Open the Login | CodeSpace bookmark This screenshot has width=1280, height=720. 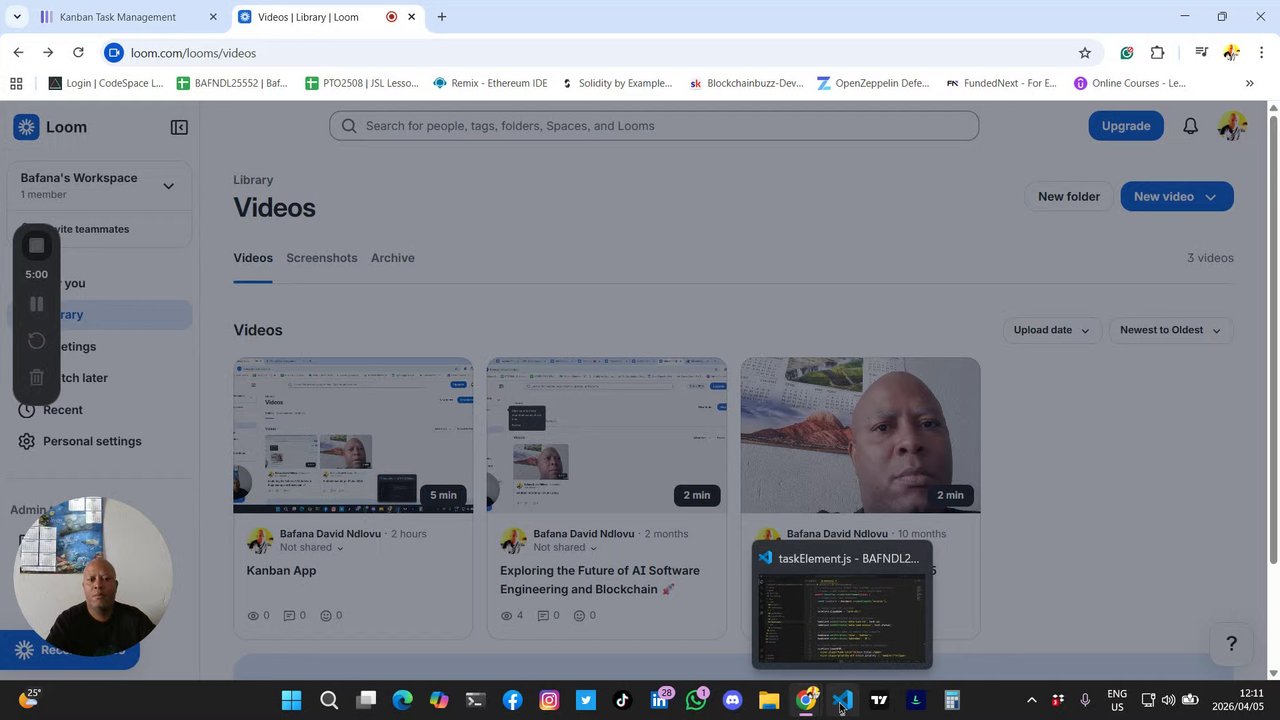[x=106, y=84]
